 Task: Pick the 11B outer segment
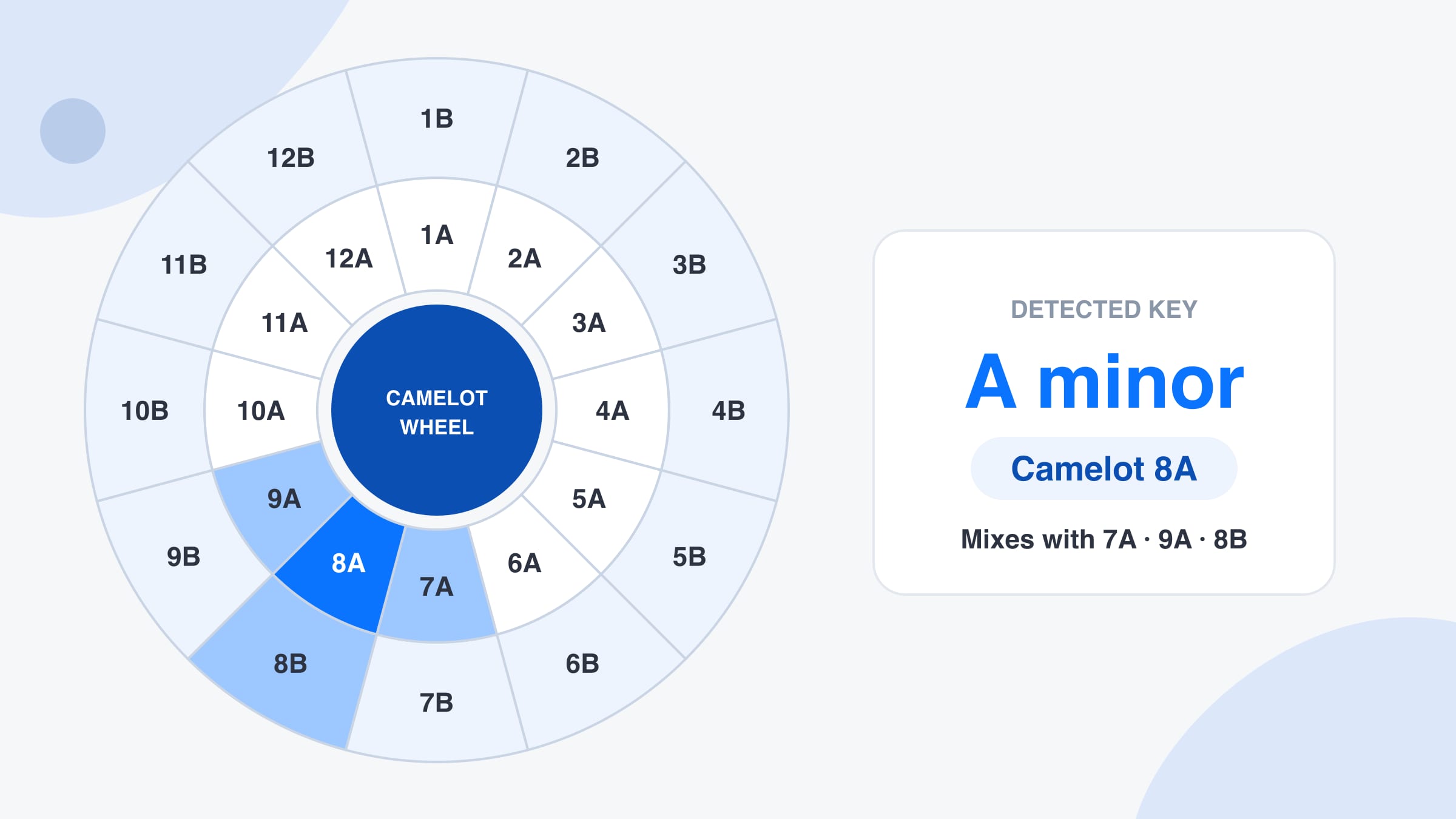[x=184, y=265]
